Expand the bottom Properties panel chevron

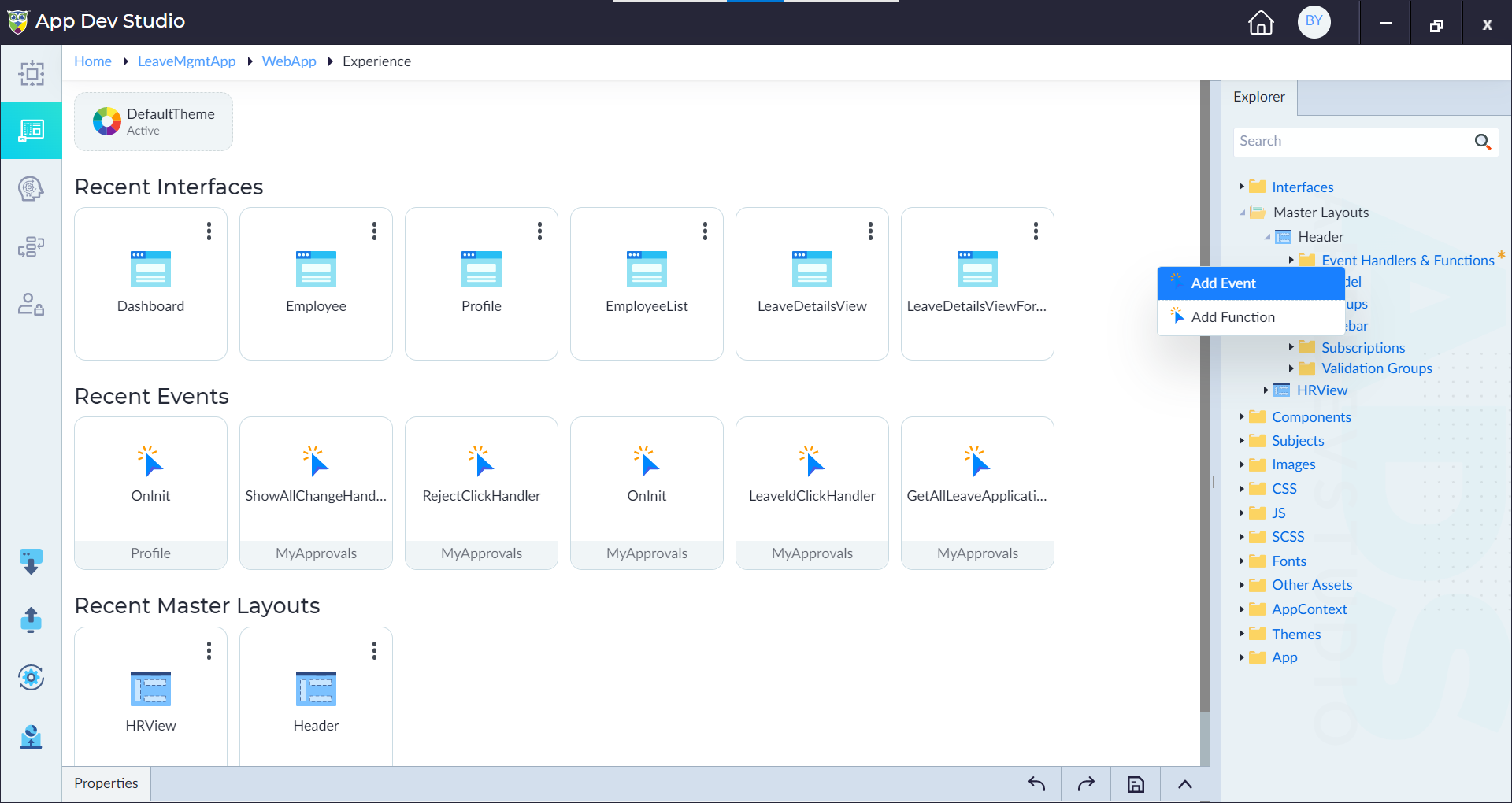pos(1184,784)
